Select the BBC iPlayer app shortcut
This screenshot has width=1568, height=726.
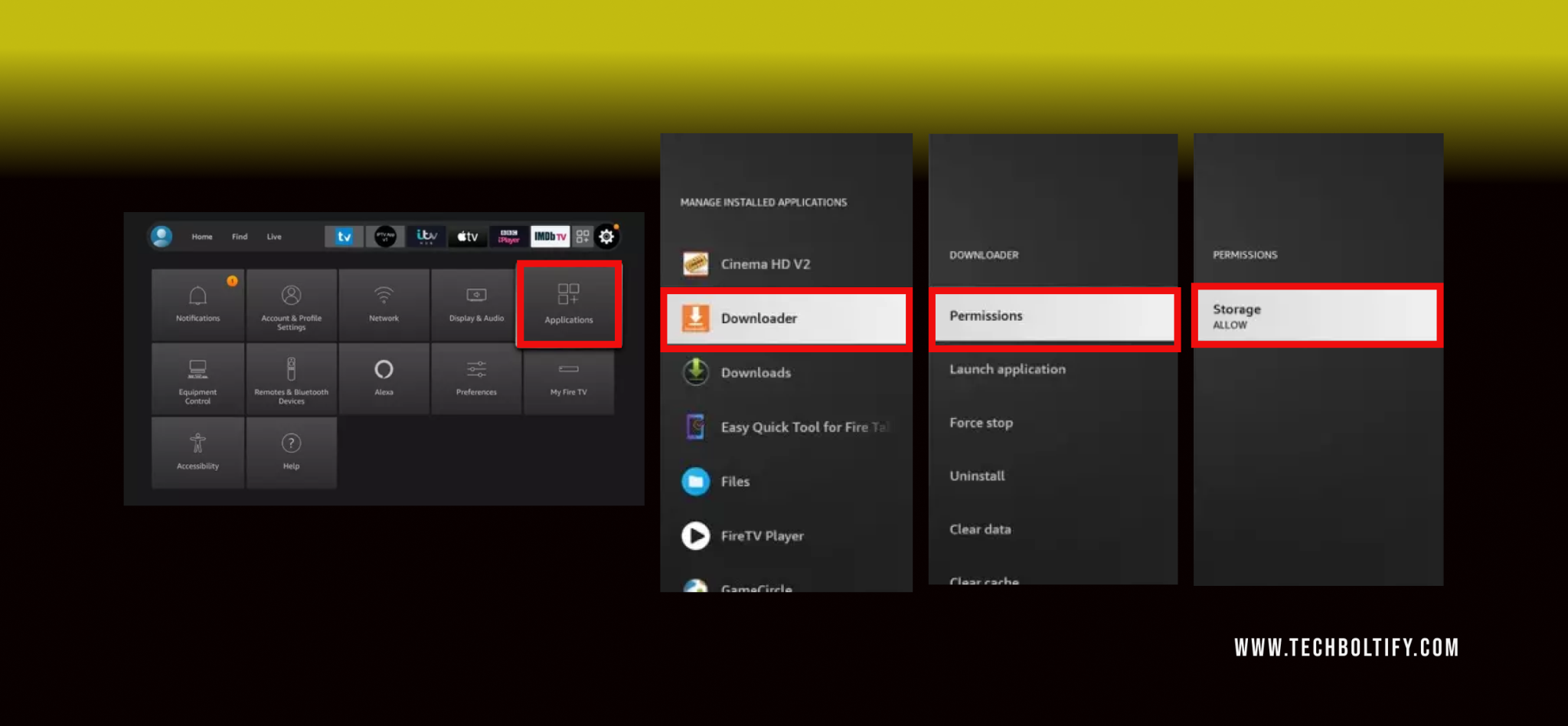tap(508, 237)
